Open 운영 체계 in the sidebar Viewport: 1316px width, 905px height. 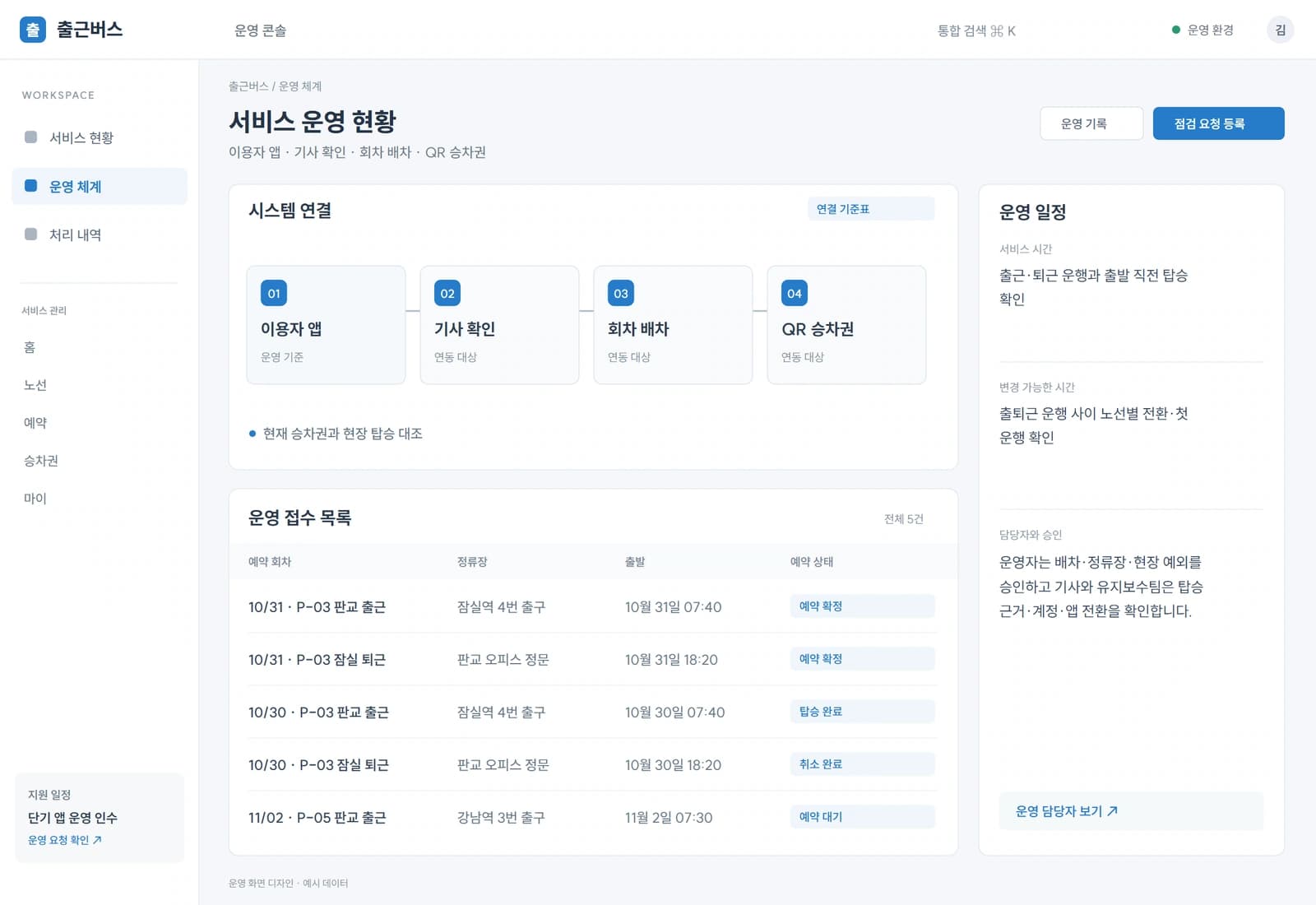[x=100, y=186]
